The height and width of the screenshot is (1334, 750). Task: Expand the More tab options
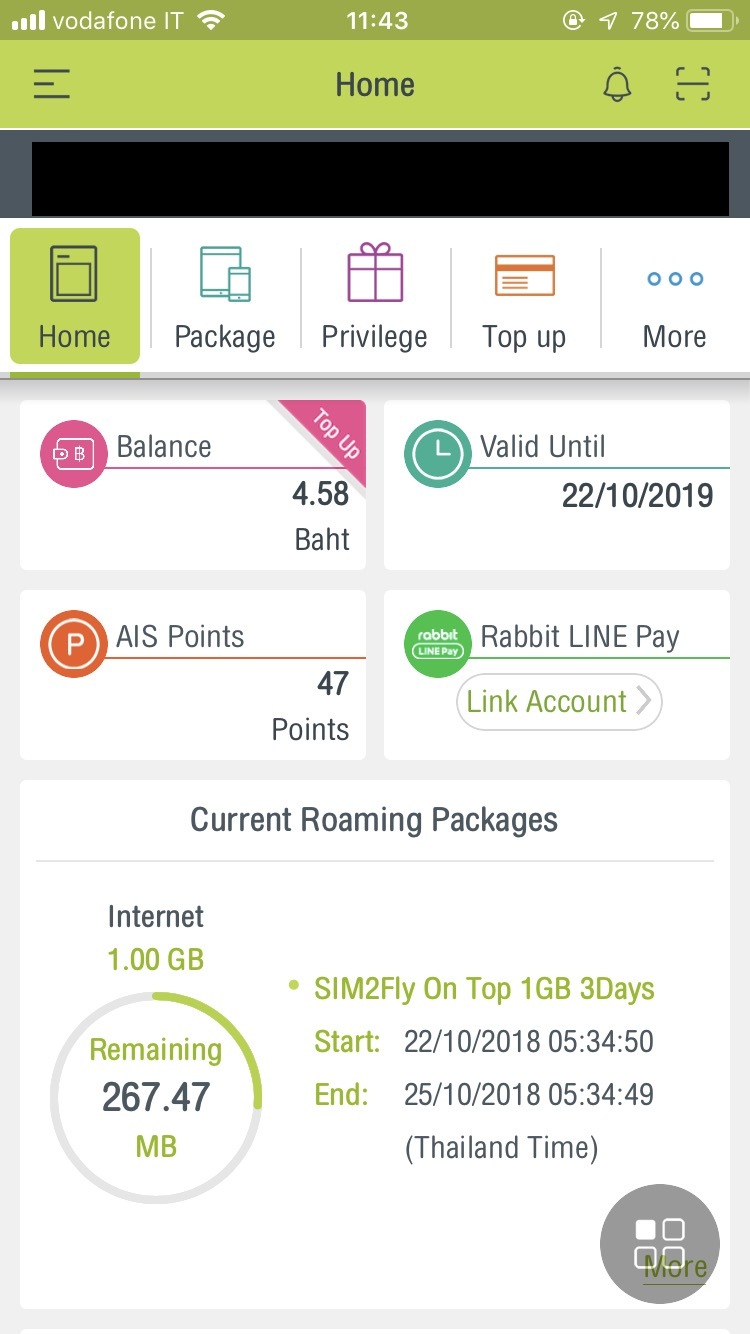(674, 298)
